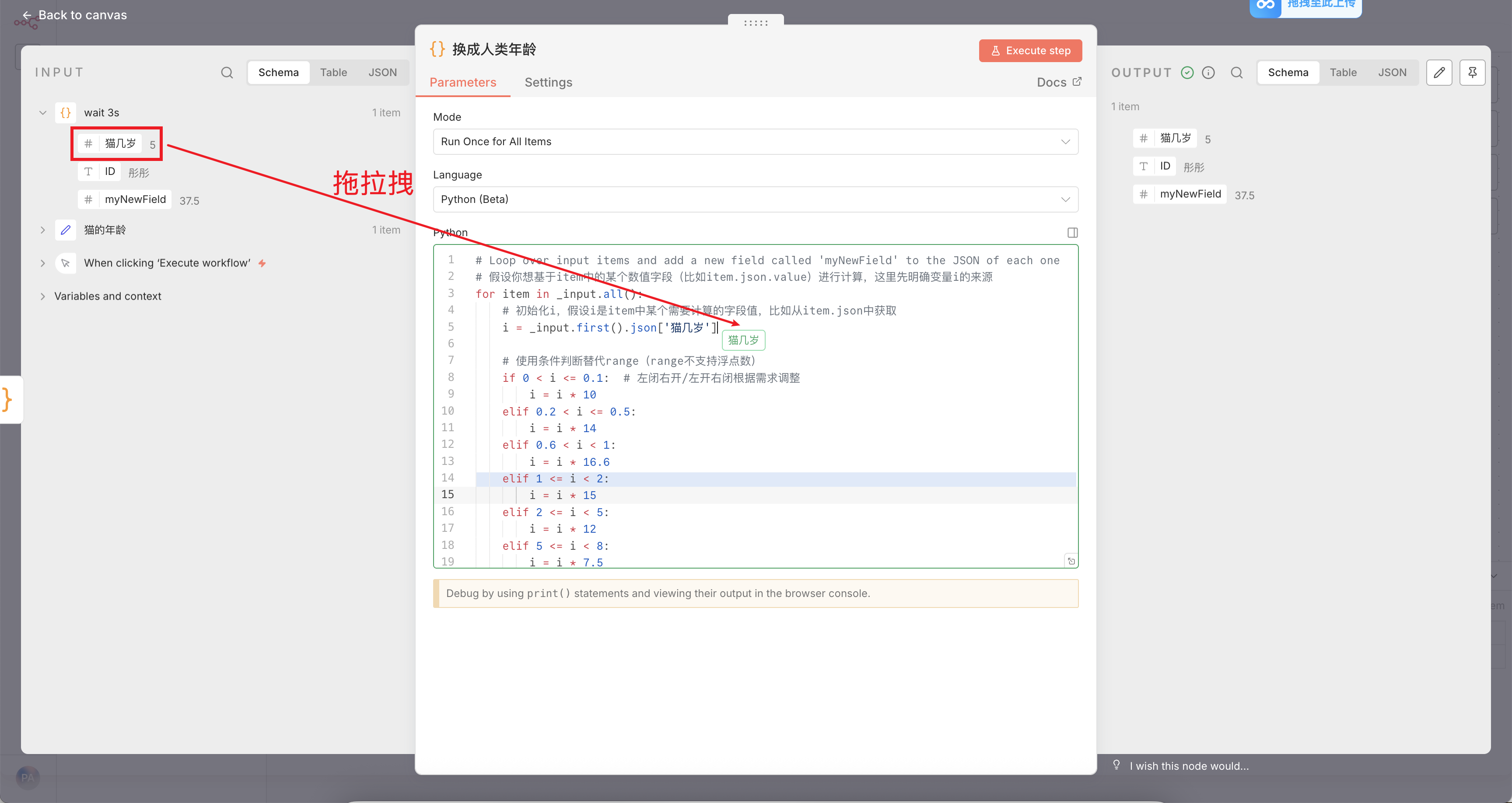Viewport: 1512px width, 803px height.
Task: Click the input panel search icon
Action: coord(227,72)
